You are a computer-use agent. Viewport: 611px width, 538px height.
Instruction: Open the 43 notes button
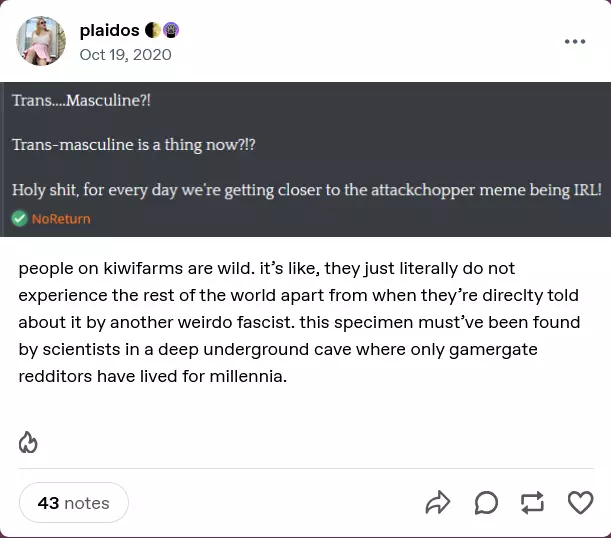[x=74, y=503]
